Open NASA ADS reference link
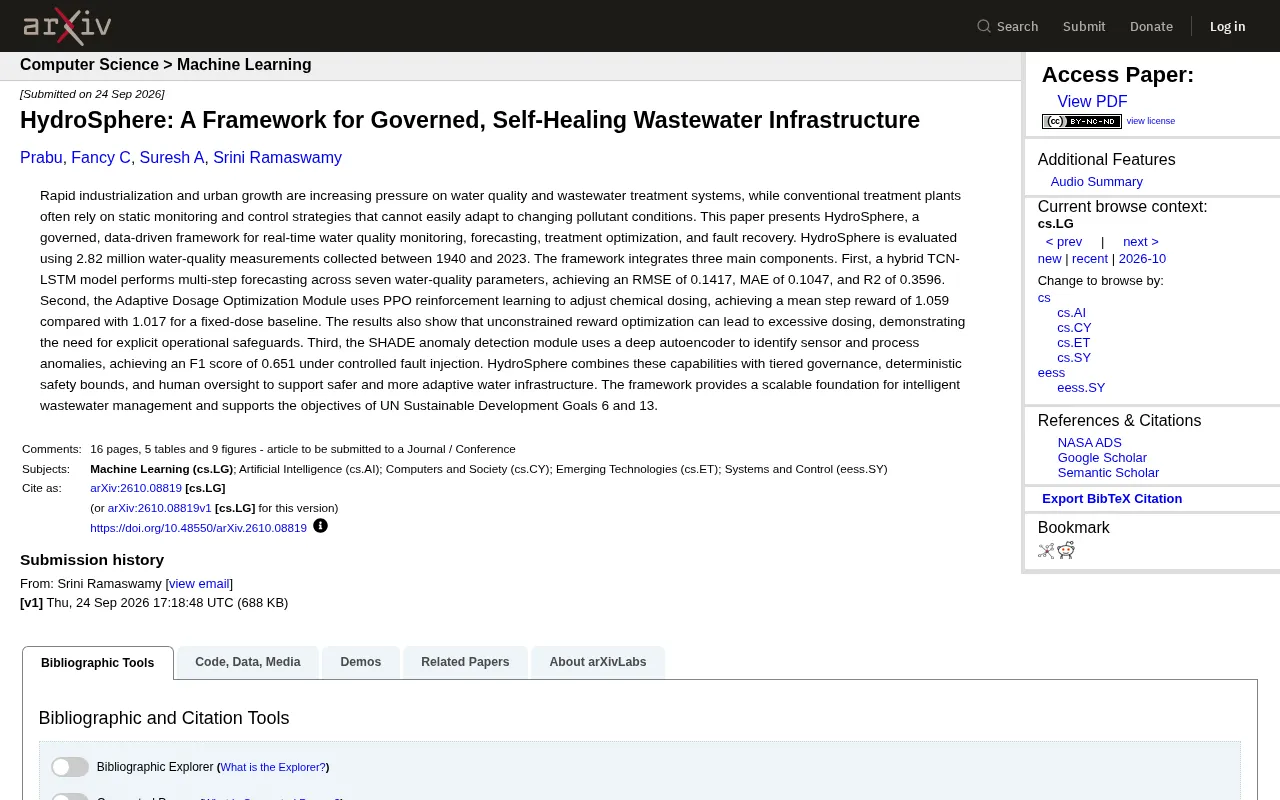 pos(1090,443)
